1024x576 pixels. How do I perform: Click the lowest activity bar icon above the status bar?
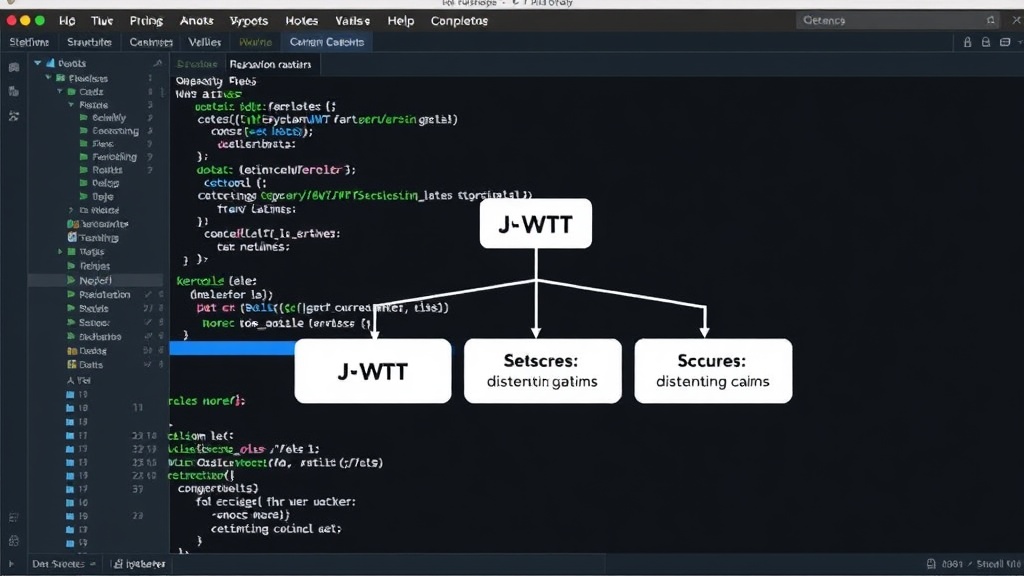(14, 541)
